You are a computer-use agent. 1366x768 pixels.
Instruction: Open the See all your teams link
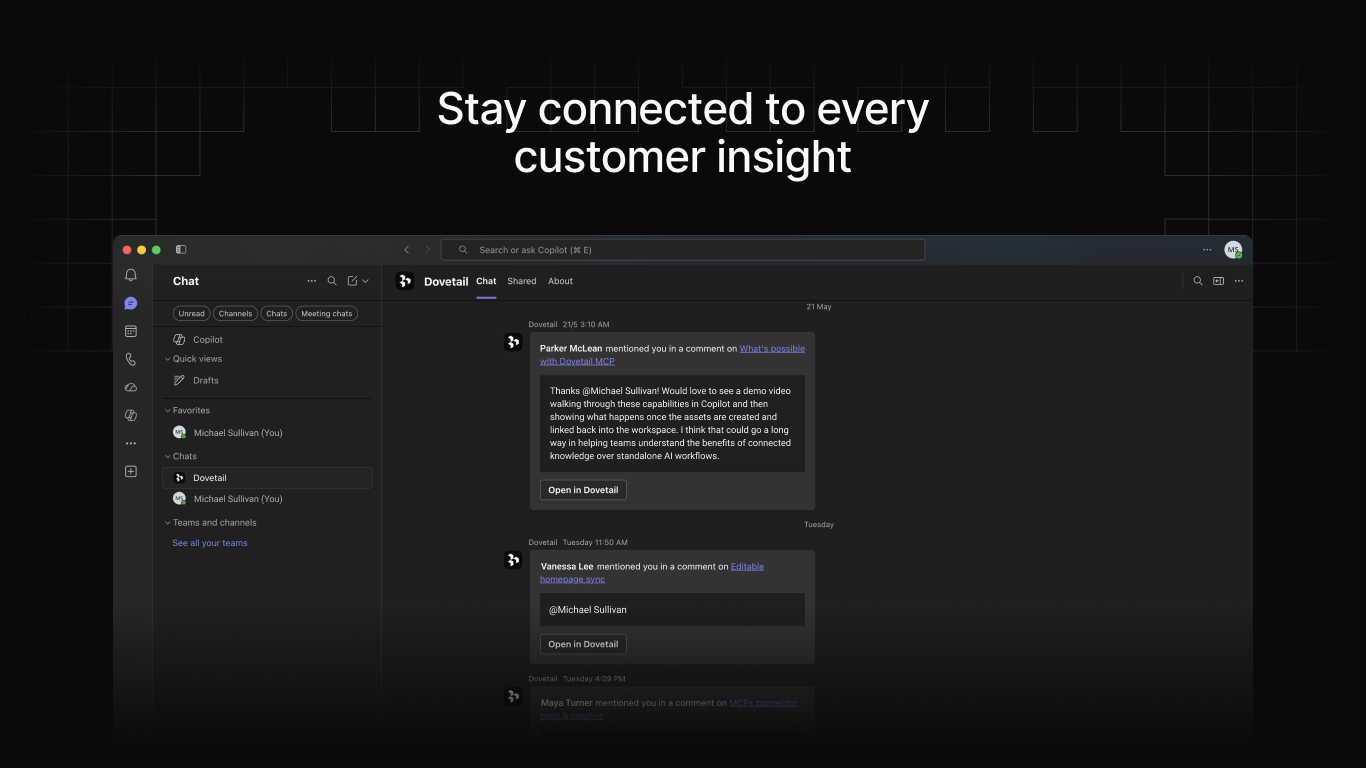210,543
